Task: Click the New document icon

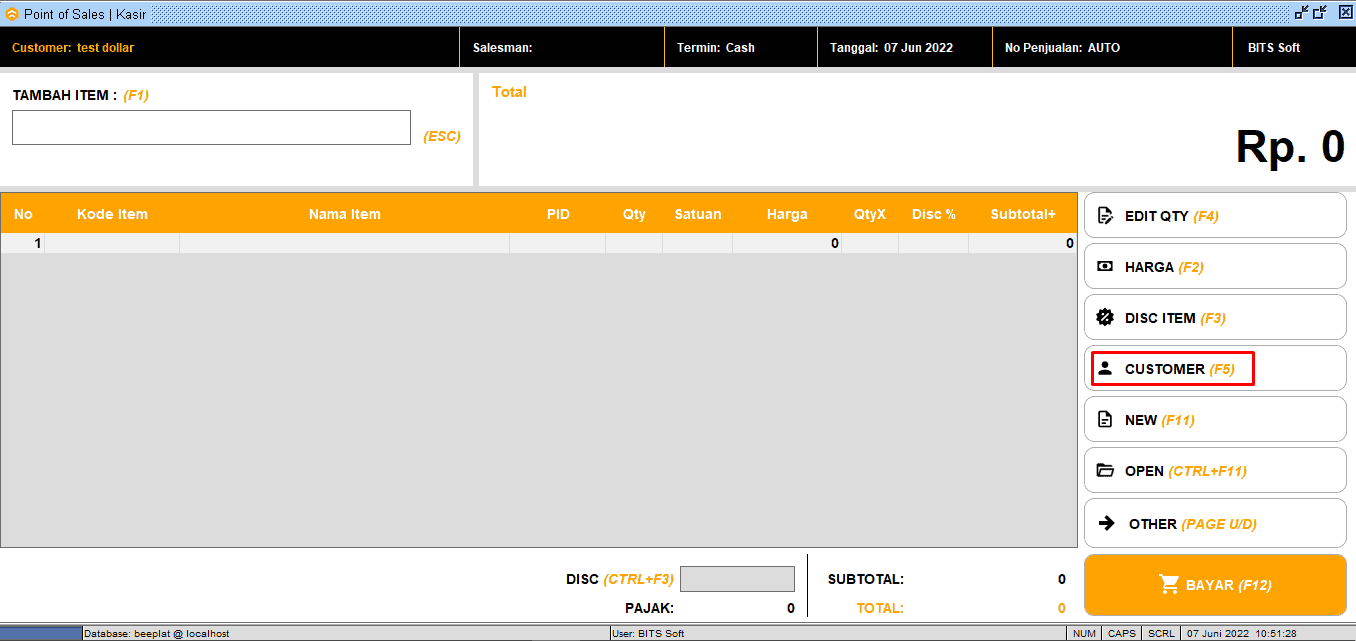Action: 1105,420
